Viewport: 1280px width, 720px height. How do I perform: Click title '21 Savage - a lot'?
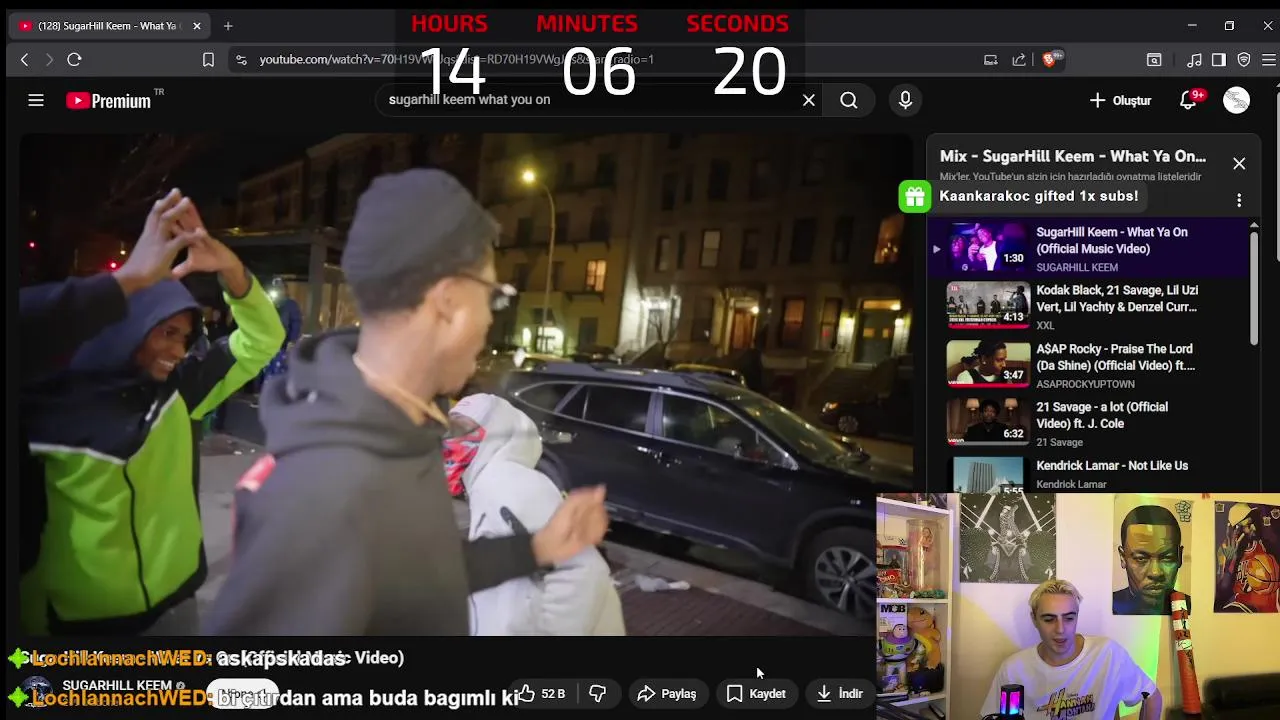(1102, 415)
